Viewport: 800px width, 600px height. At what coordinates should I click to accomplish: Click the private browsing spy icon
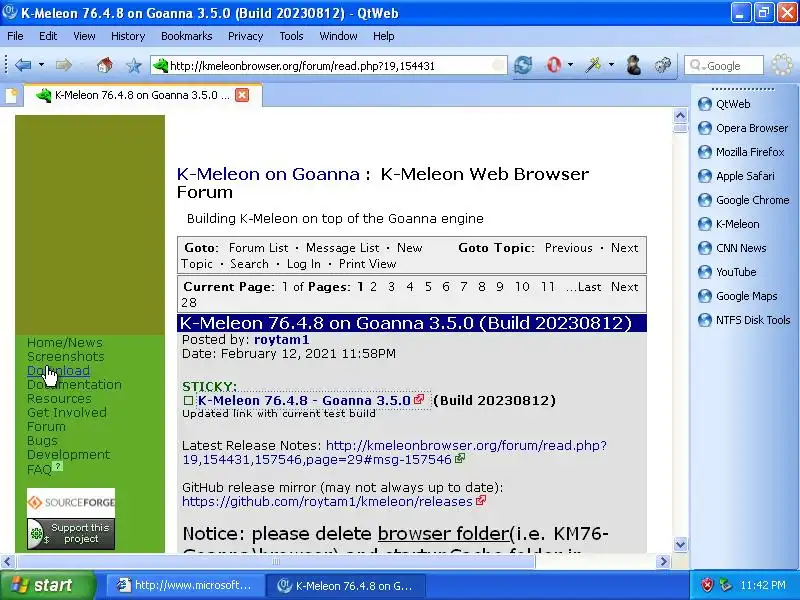tap(634, 65)
